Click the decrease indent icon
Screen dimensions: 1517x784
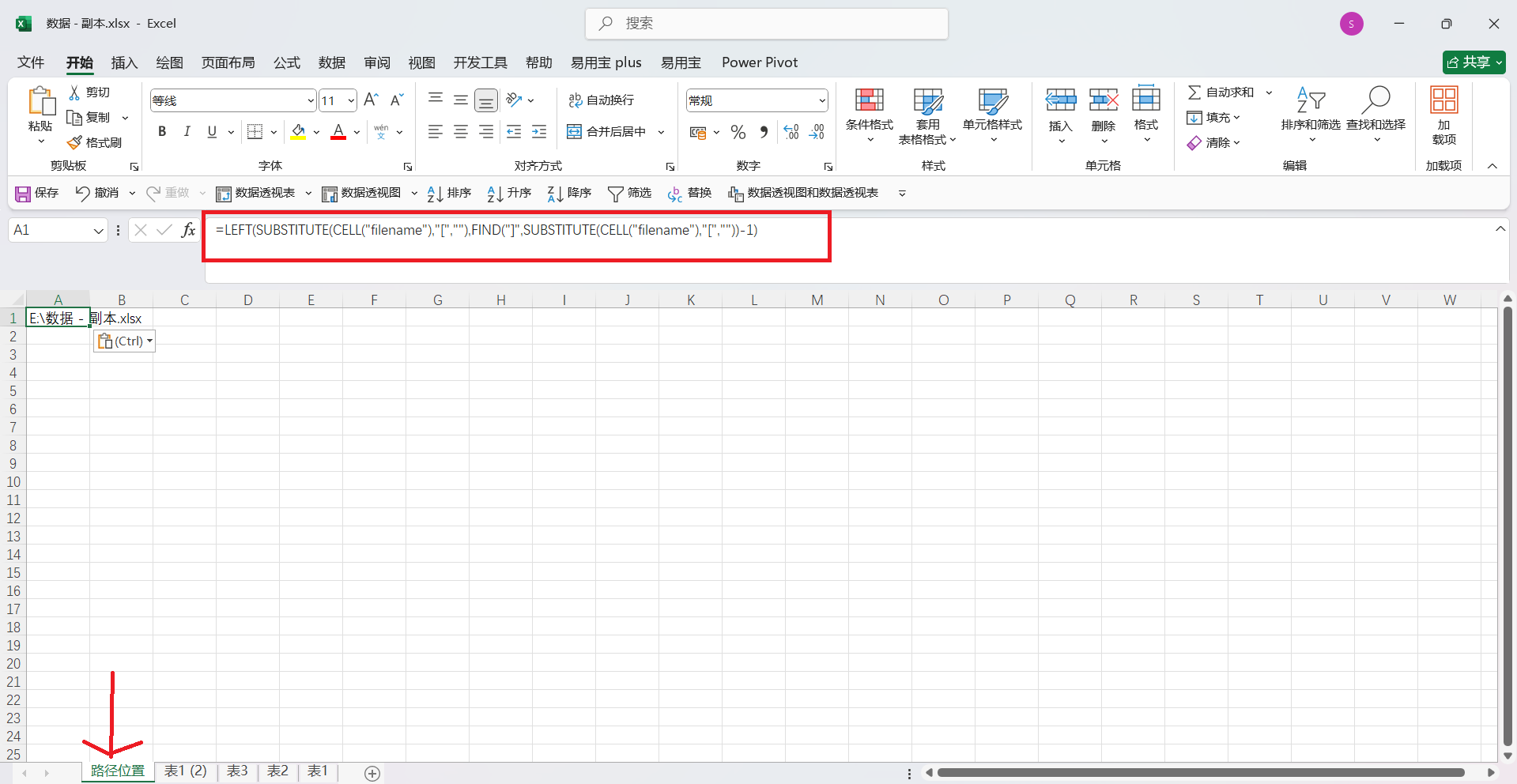pos(514,132)
